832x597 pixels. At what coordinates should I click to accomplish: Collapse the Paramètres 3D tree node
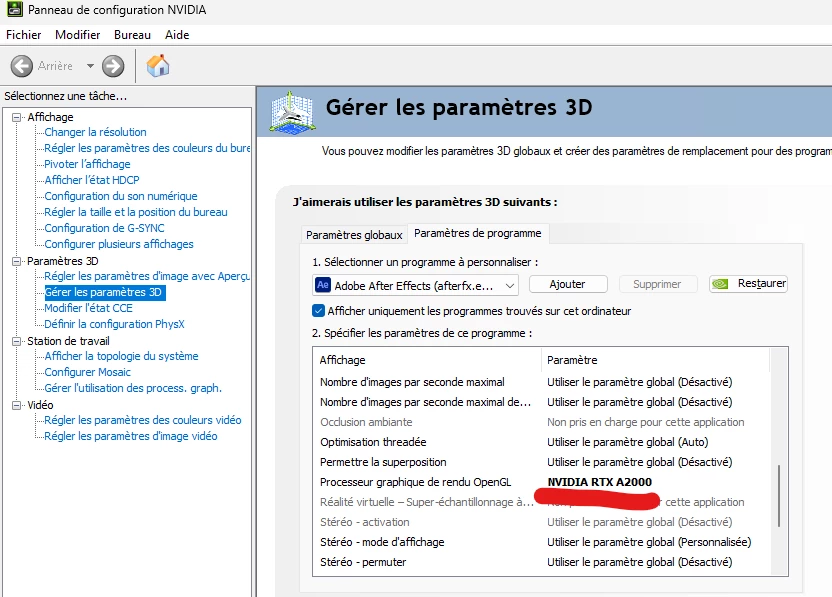pos(17,261)
